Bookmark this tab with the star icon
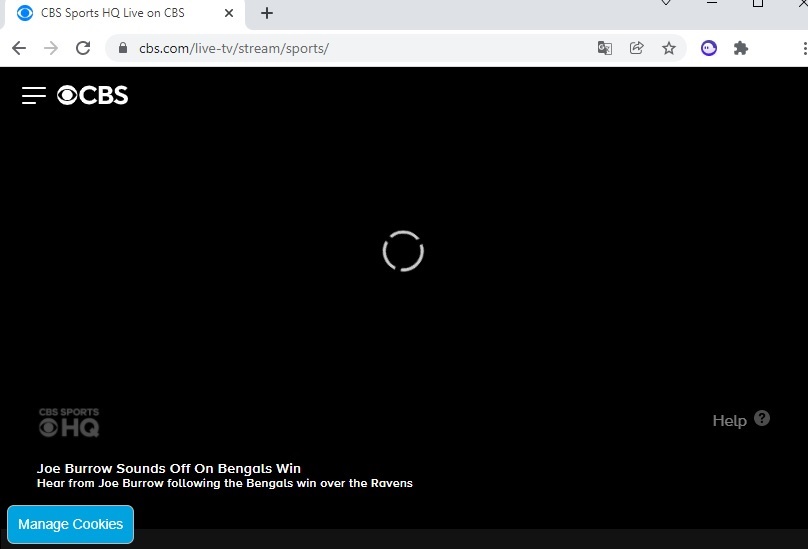 669,48
